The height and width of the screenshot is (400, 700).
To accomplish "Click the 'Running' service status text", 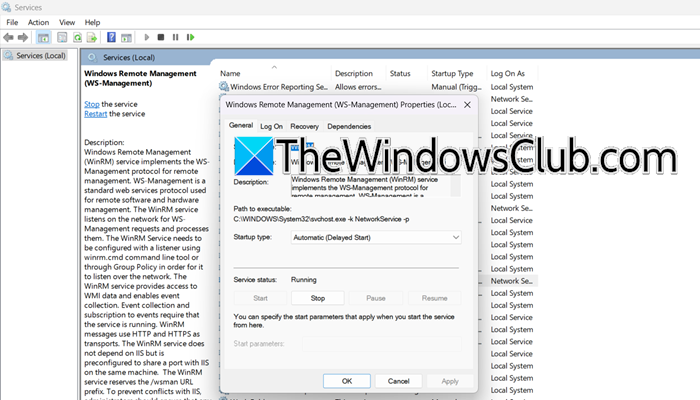I will [x=304, y=280].
